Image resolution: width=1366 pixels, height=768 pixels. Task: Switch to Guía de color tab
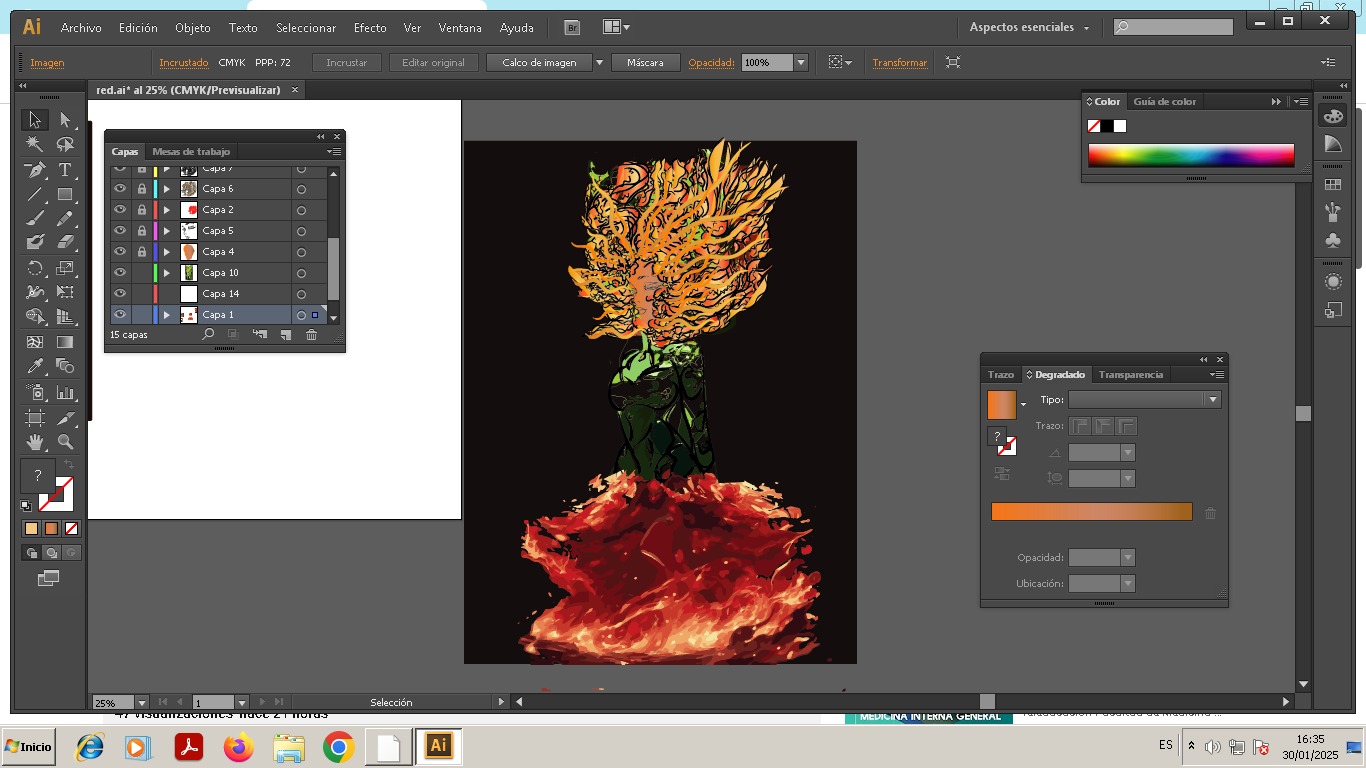(1164, 102)
